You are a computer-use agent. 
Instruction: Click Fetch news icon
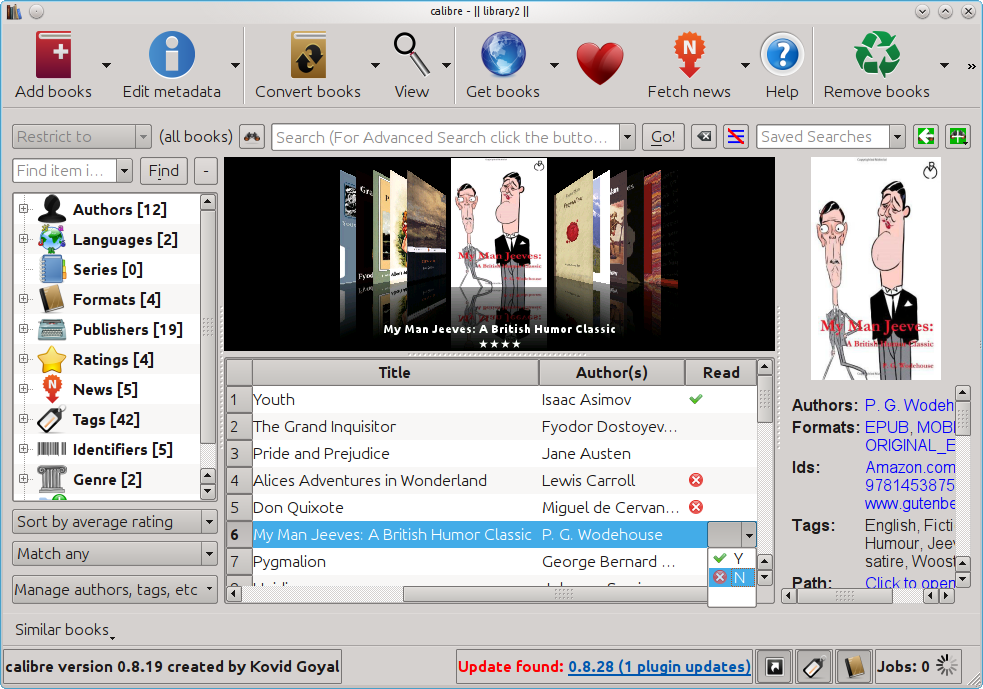(689, 55)
